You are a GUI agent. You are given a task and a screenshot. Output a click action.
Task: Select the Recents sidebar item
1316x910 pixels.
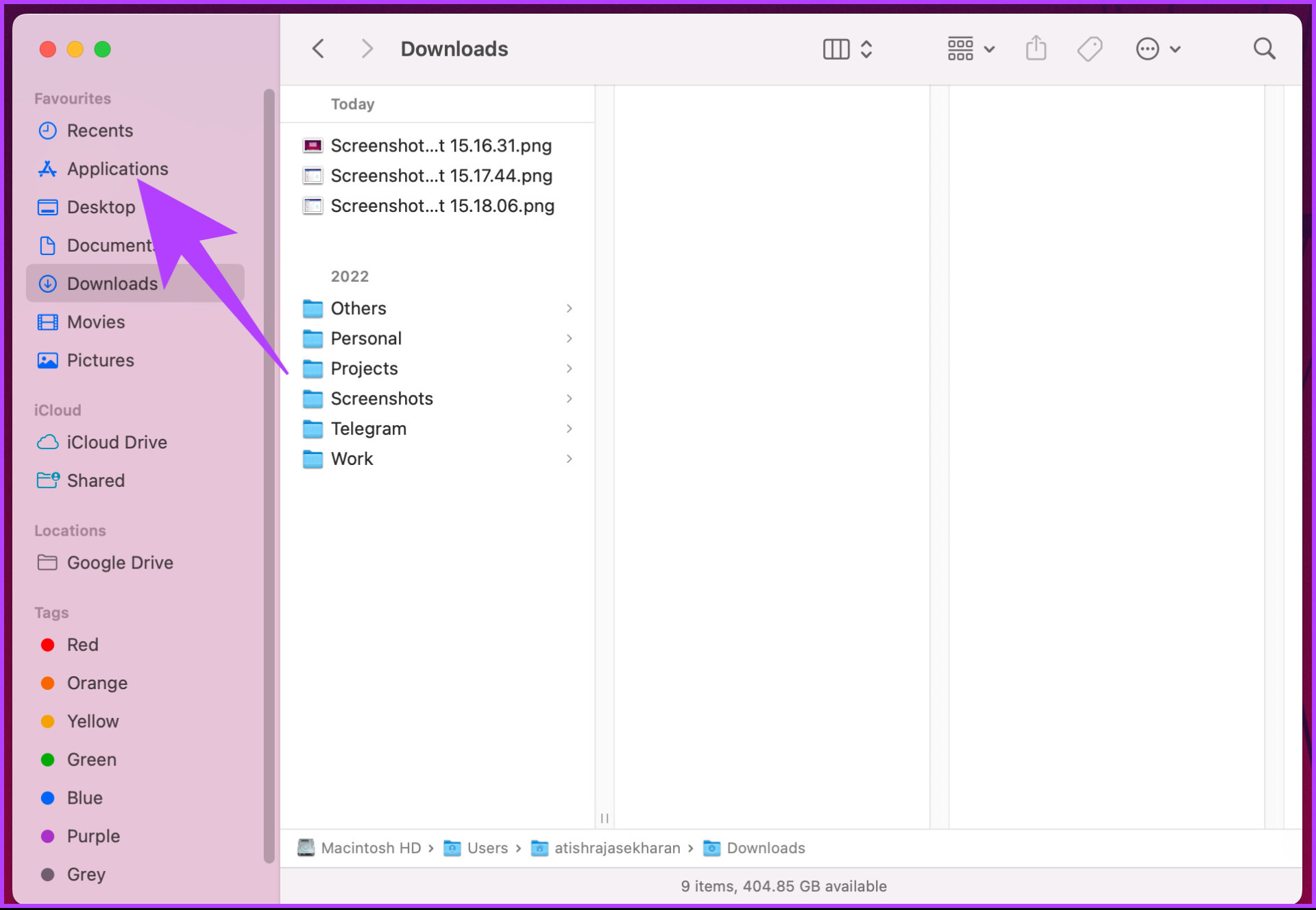(99, 130)
